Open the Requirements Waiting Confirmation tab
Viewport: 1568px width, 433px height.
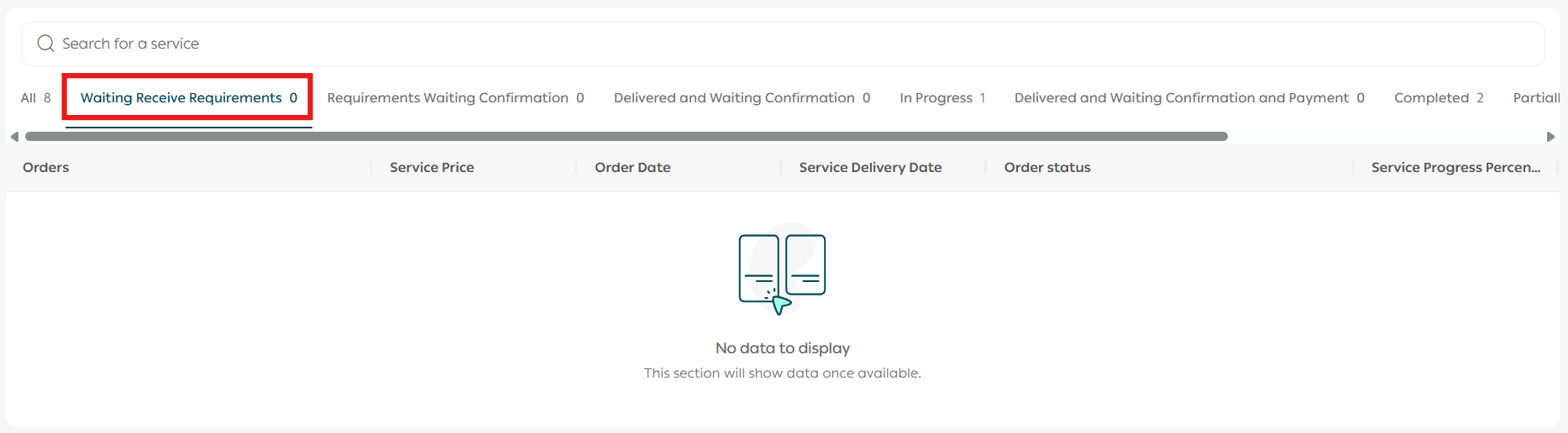click(455, 98)
